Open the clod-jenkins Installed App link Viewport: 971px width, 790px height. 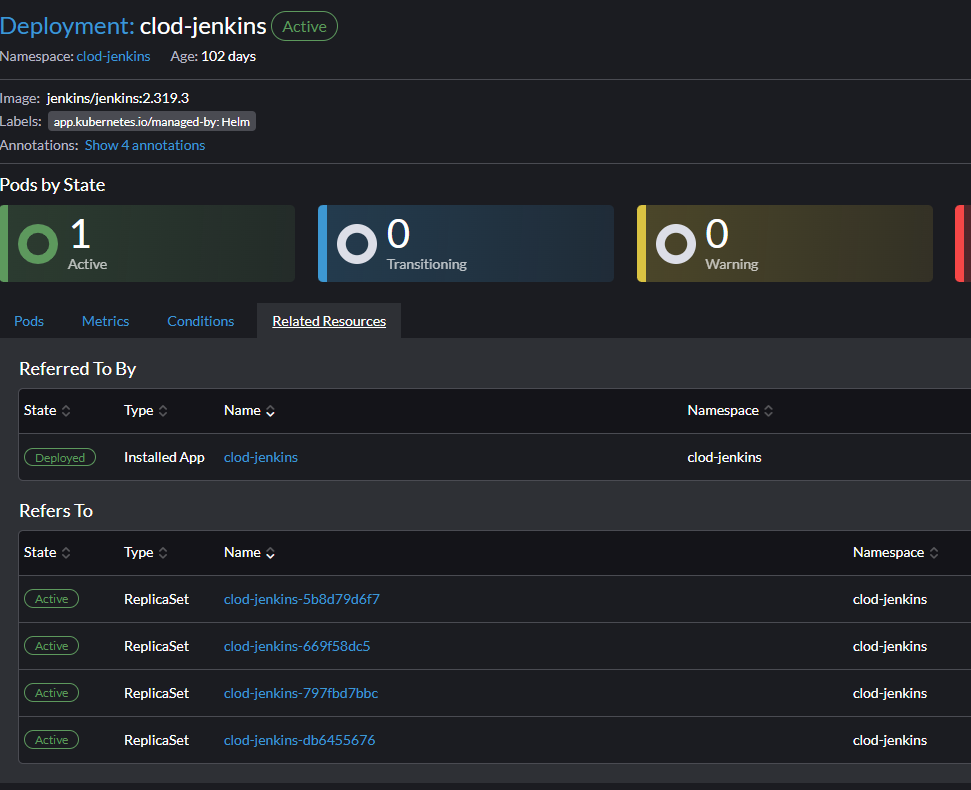[260, 457]
